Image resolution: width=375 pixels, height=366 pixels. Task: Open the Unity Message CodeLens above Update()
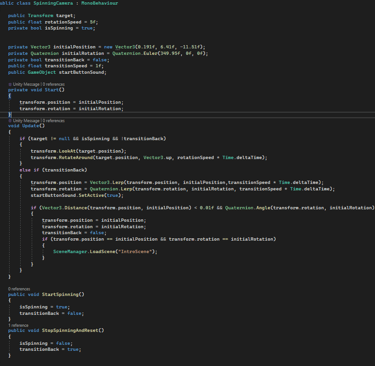[27, 121]
